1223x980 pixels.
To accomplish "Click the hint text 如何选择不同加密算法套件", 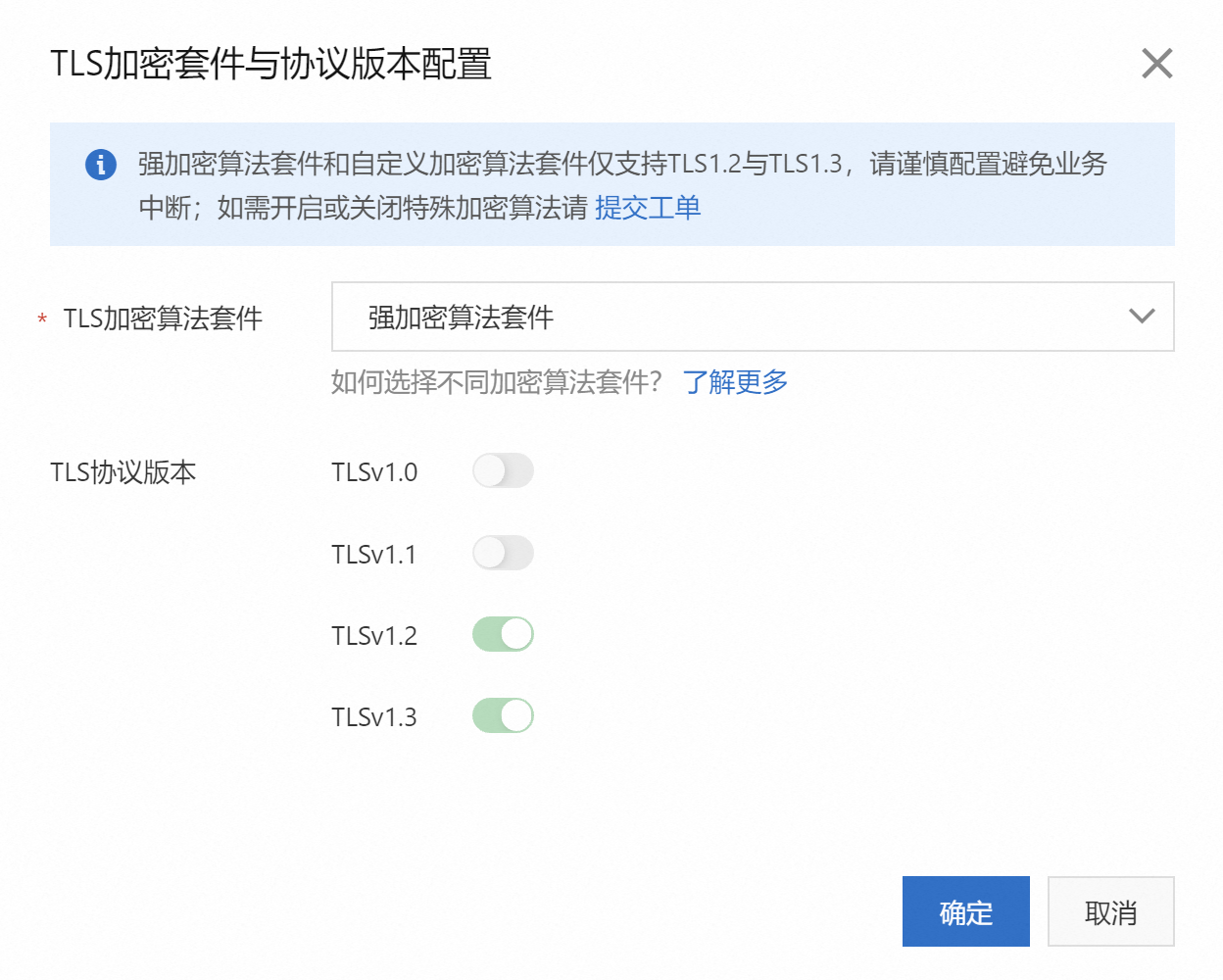I will pos(497,382).
